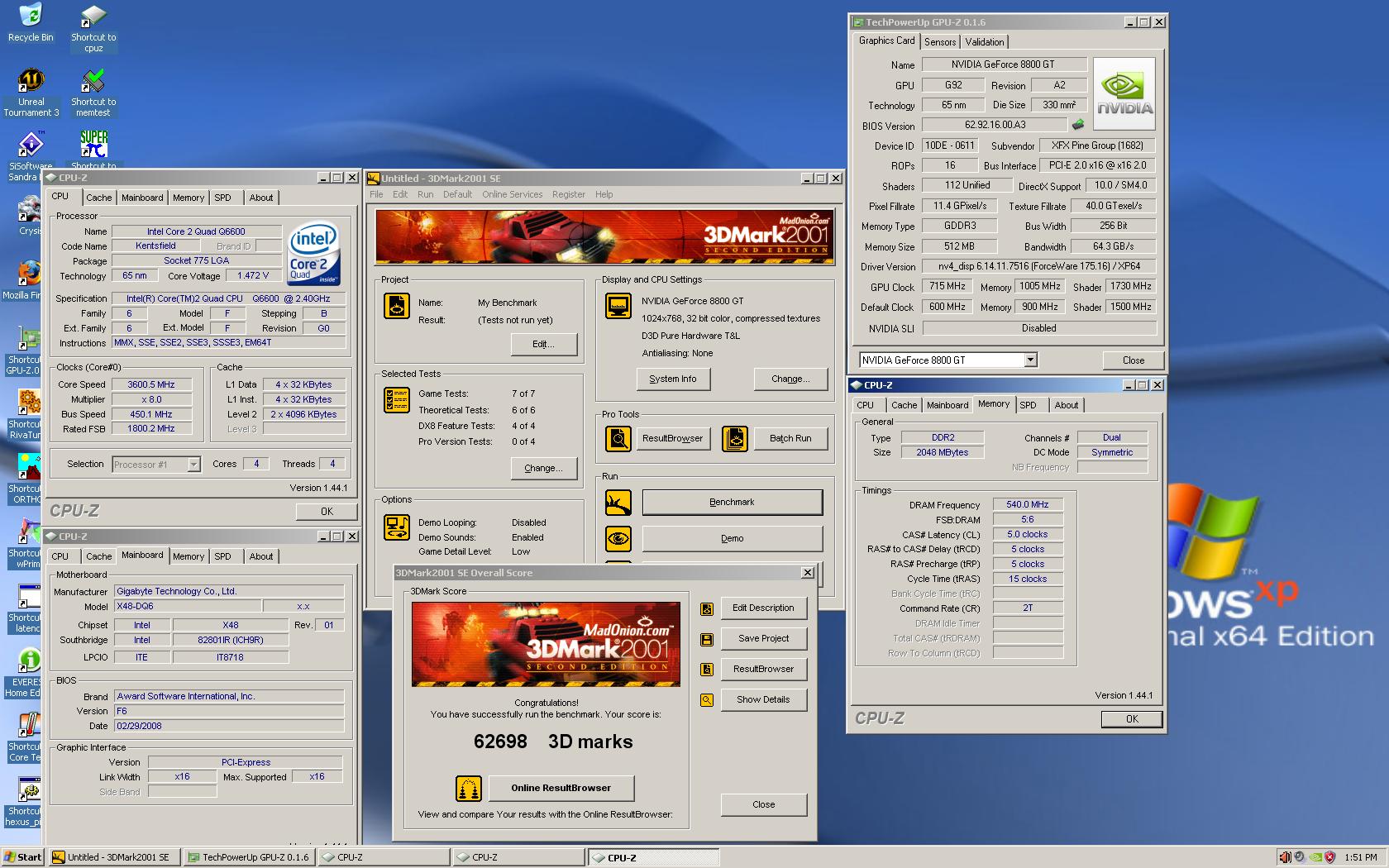Switch to the Sensors tab in GPU-Z
1389x868 pixels.
click(x=940, y=42)
